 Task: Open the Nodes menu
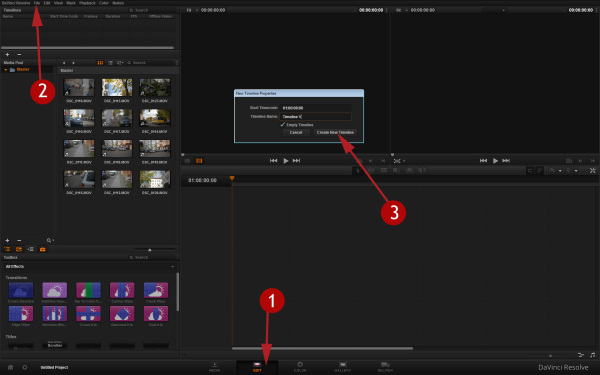point(118,3)
